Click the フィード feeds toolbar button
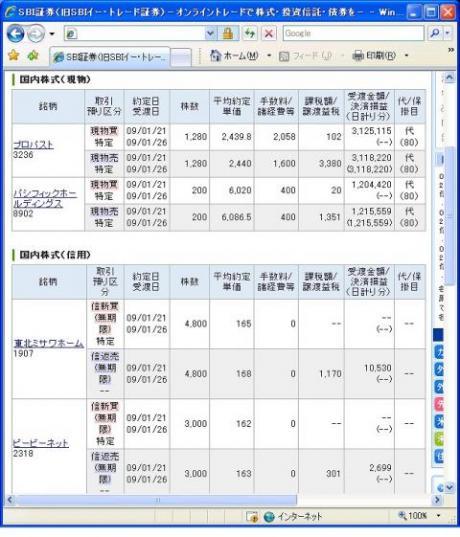 pyautogui.click(x=306, y=56)
